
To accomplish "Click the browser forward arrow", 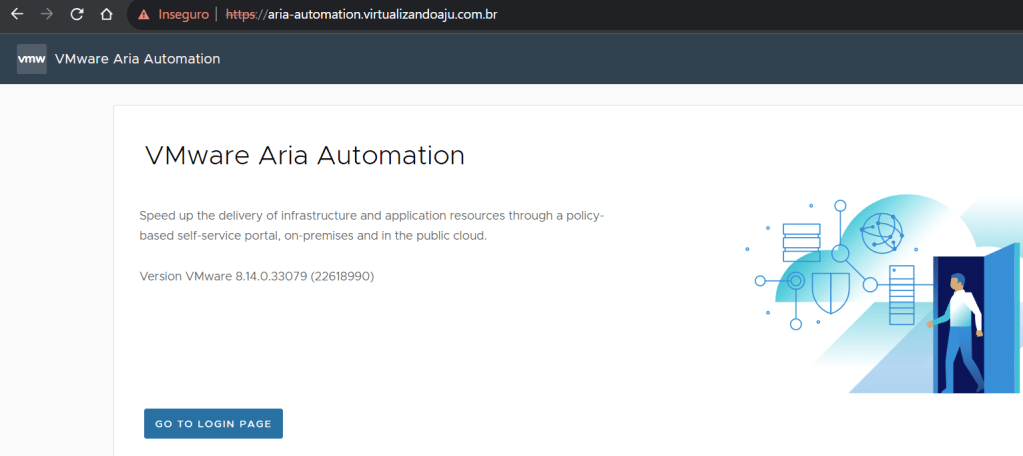I will coord(46,15).
